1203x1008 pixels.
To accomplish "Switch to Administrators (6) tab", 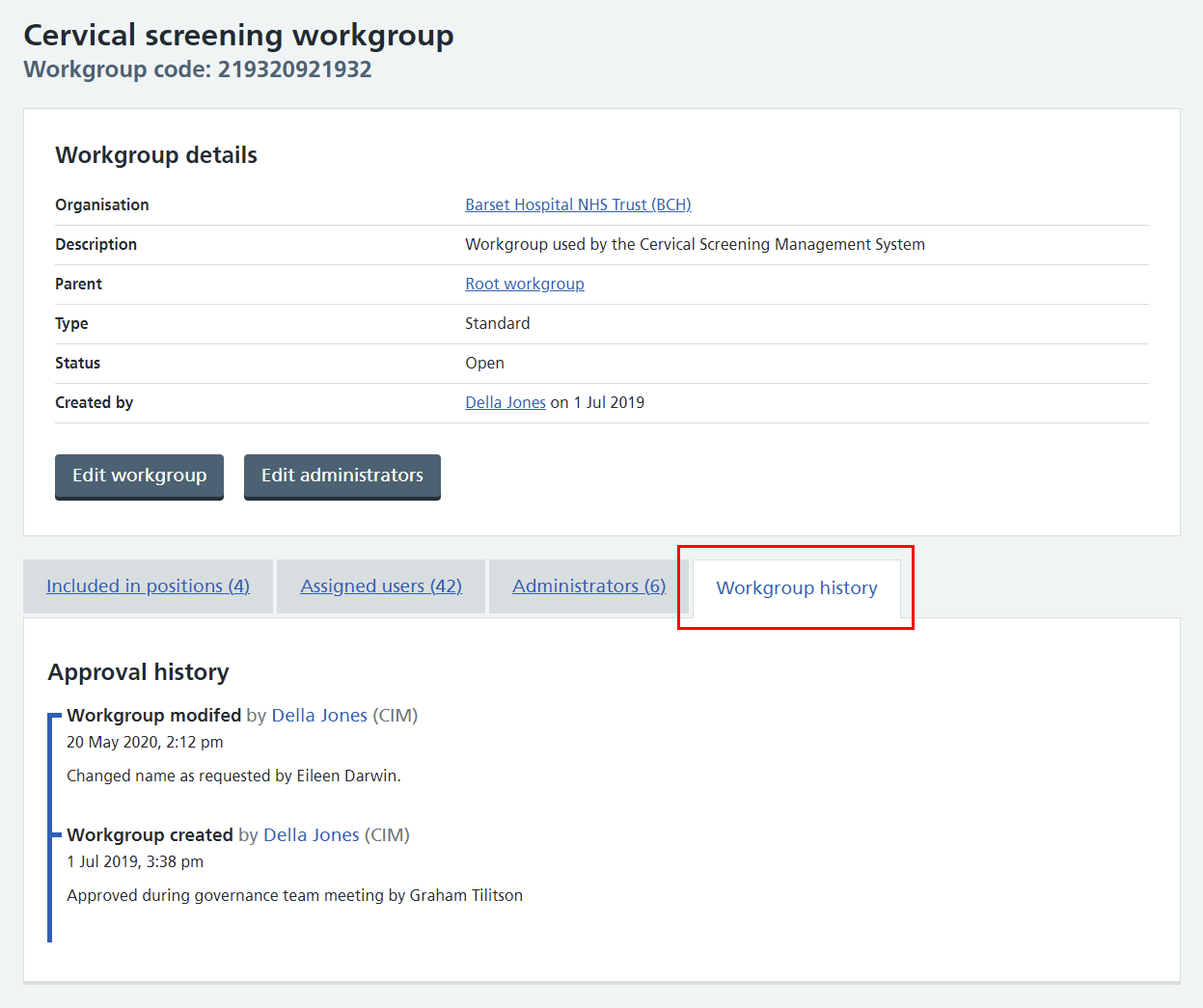I will [x=588, y=586].
